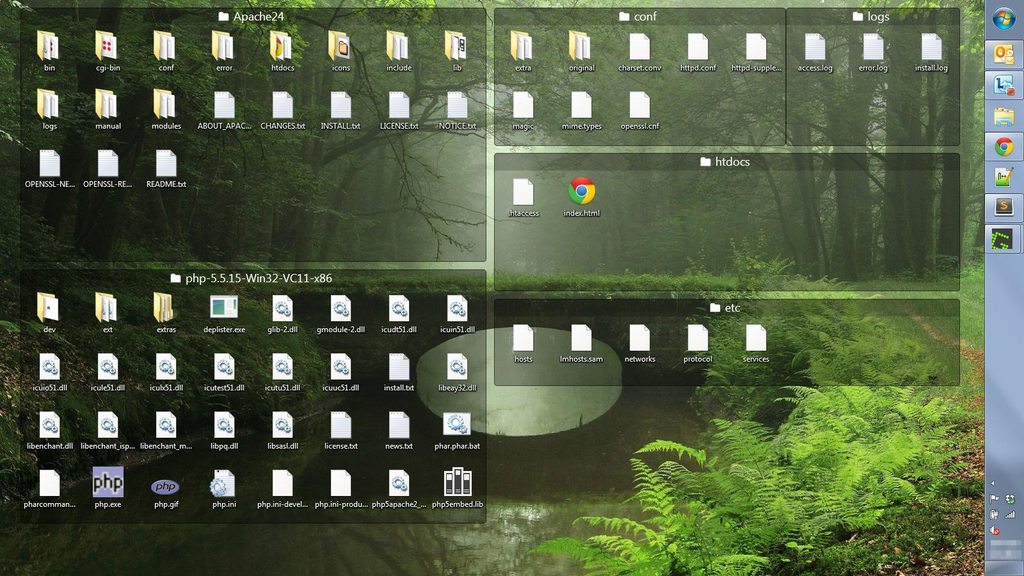Select the libsasl.dll file
The width and height of the screenshot is (1024, 576).
click(282, 430)
